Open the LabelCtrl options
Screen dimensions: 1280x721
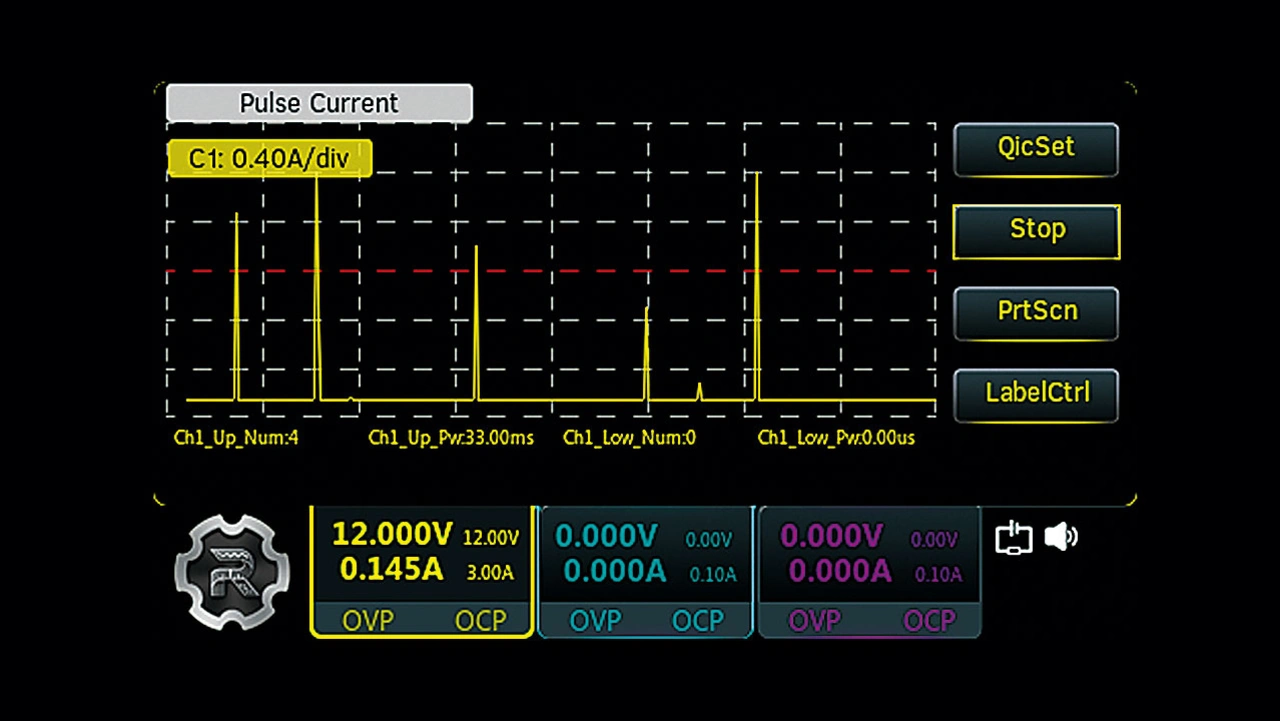[1036, 394]
